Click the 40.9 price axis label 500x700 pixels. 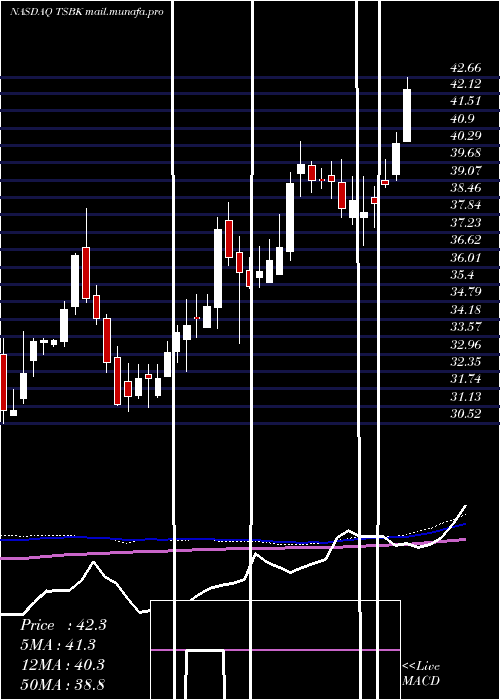tap(463, 118)
